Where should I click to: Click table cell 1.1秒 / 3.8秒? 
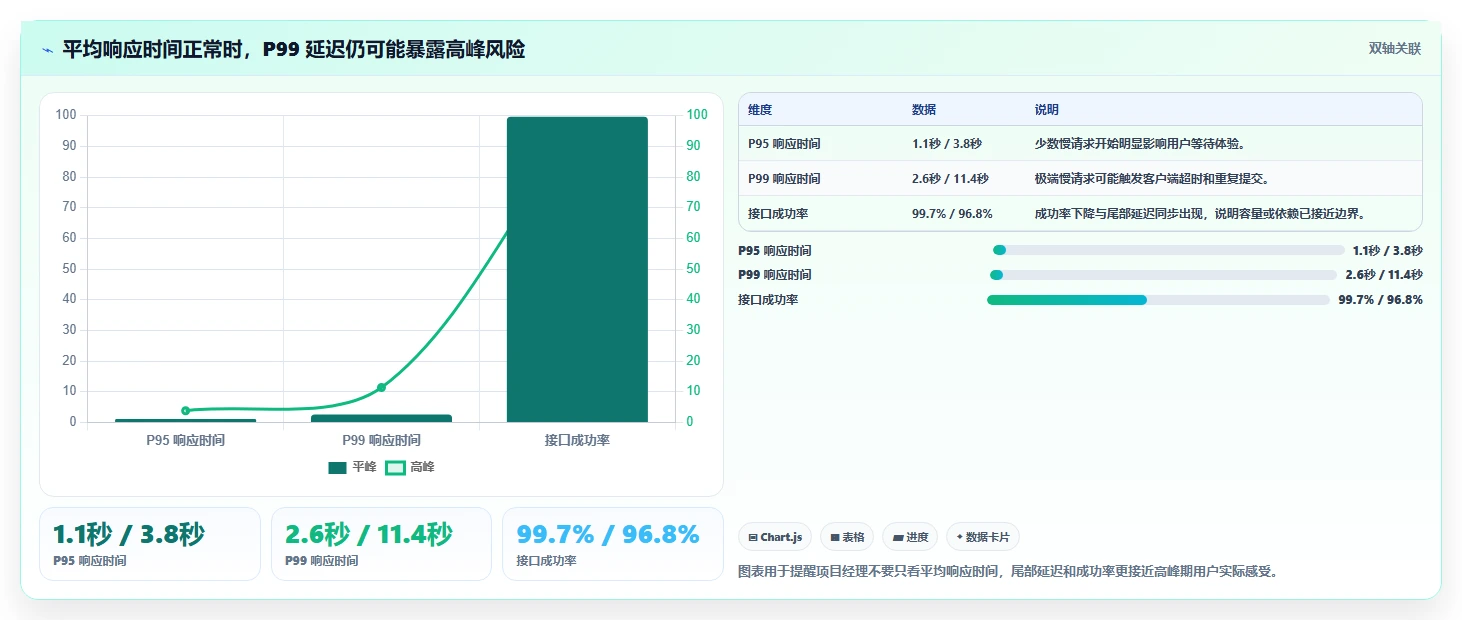pos(947,144)
